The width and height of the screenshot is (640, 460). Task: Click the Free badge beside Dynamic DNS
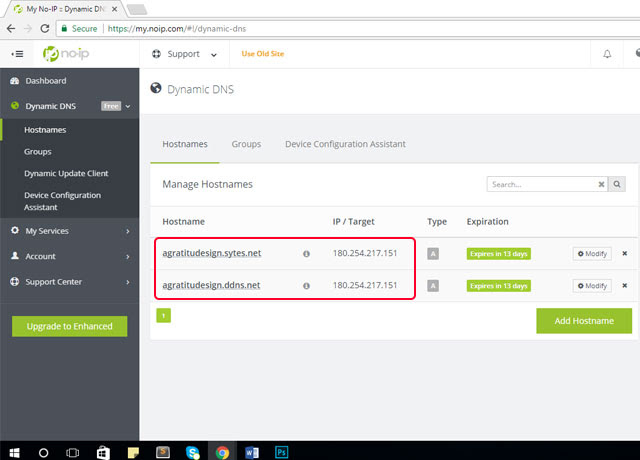tap(111, 106)
